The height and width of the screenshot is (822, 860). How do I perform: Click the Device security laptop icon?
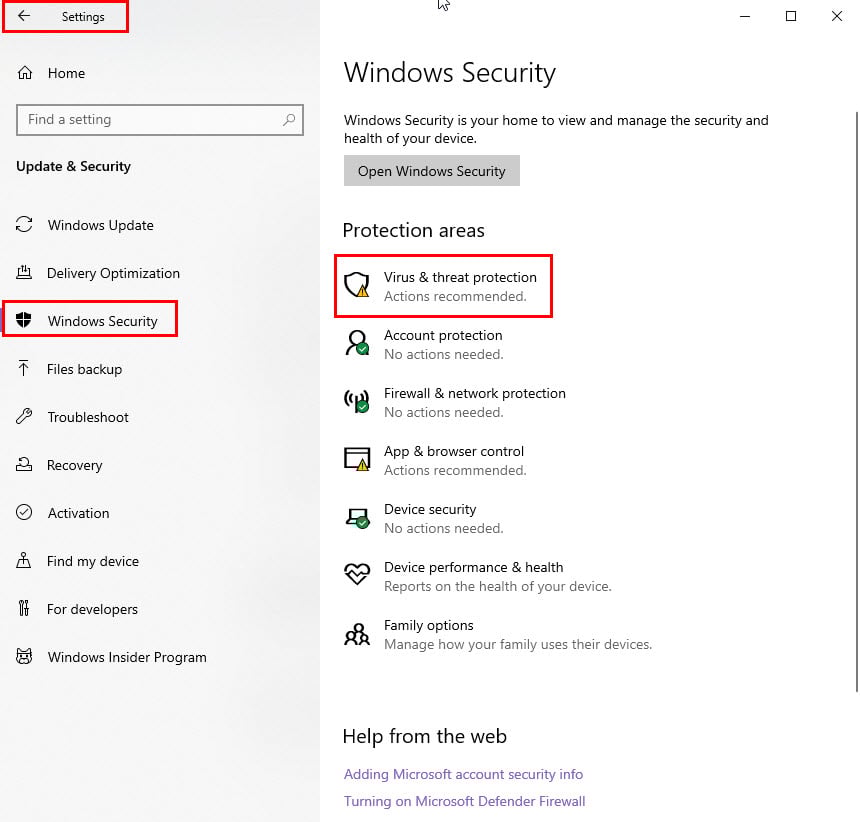[357, 517]
